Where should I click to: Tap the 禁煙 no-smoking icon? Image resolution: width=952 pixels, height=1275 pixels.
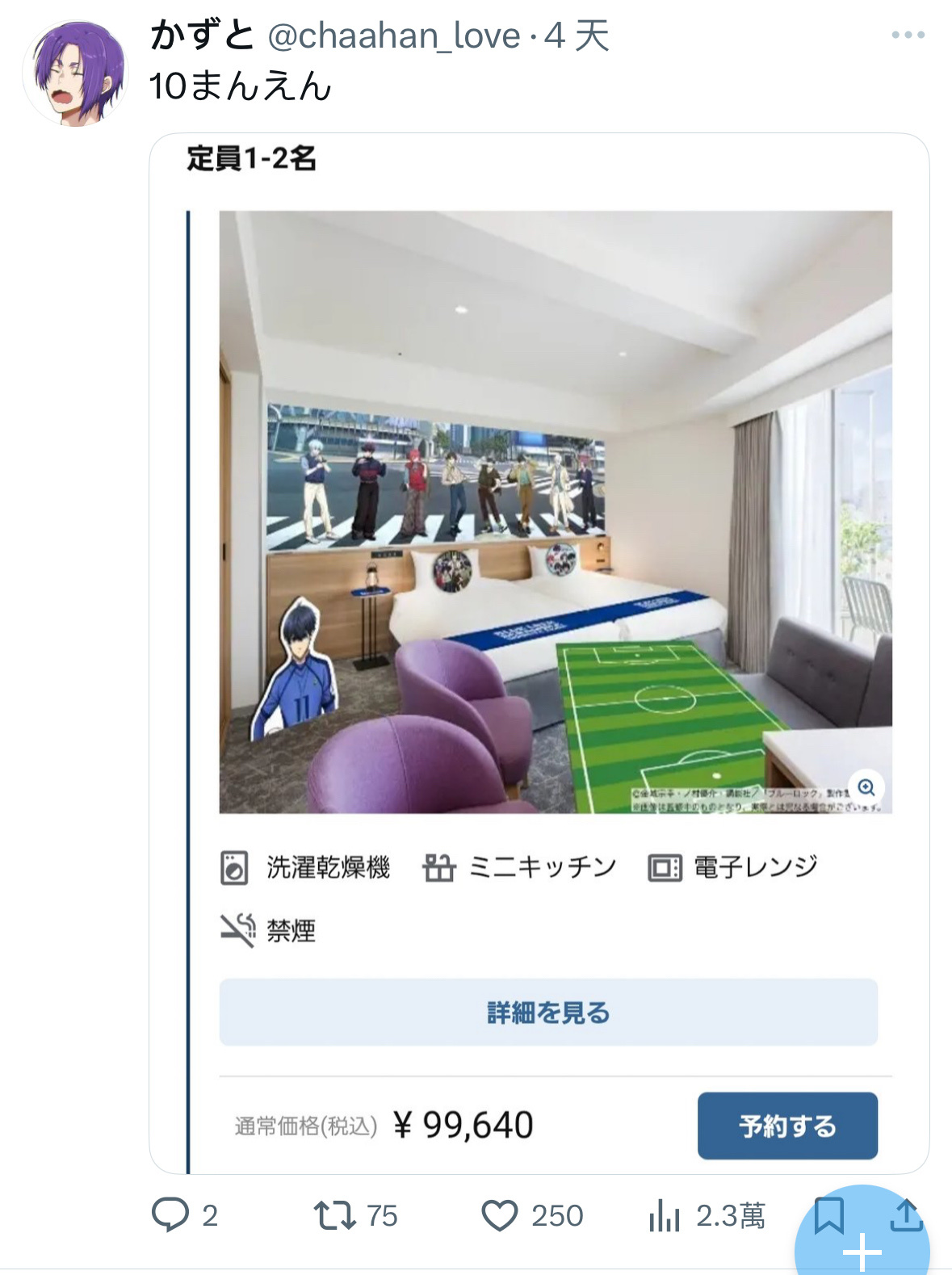pyautogui.click(x=237, y=930)
